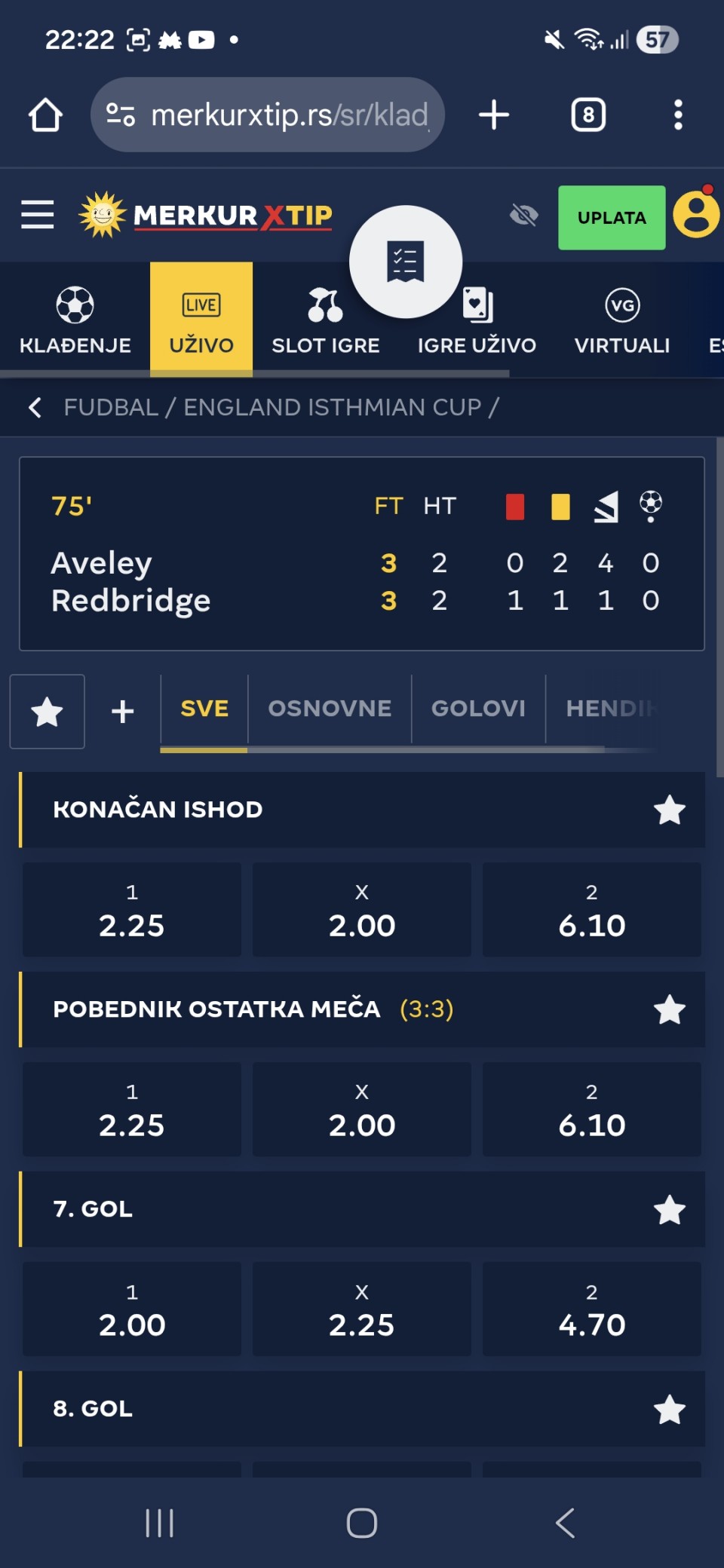
Task: Open the user account profile icon
Action: pyautogui.click(x=695, y=216)
